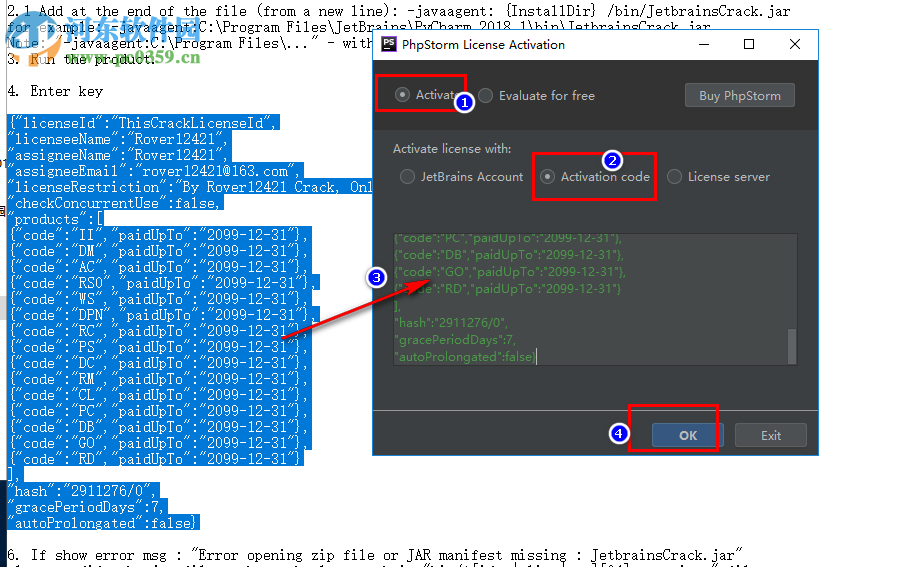Click the "checkConcurrentUse":false line

click(x=115, y=203)
